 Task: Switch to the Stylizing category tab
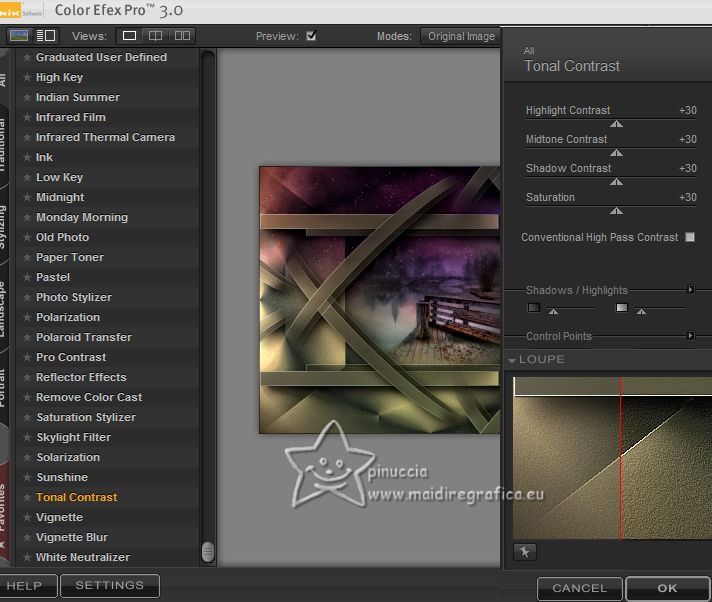point(3,227)
